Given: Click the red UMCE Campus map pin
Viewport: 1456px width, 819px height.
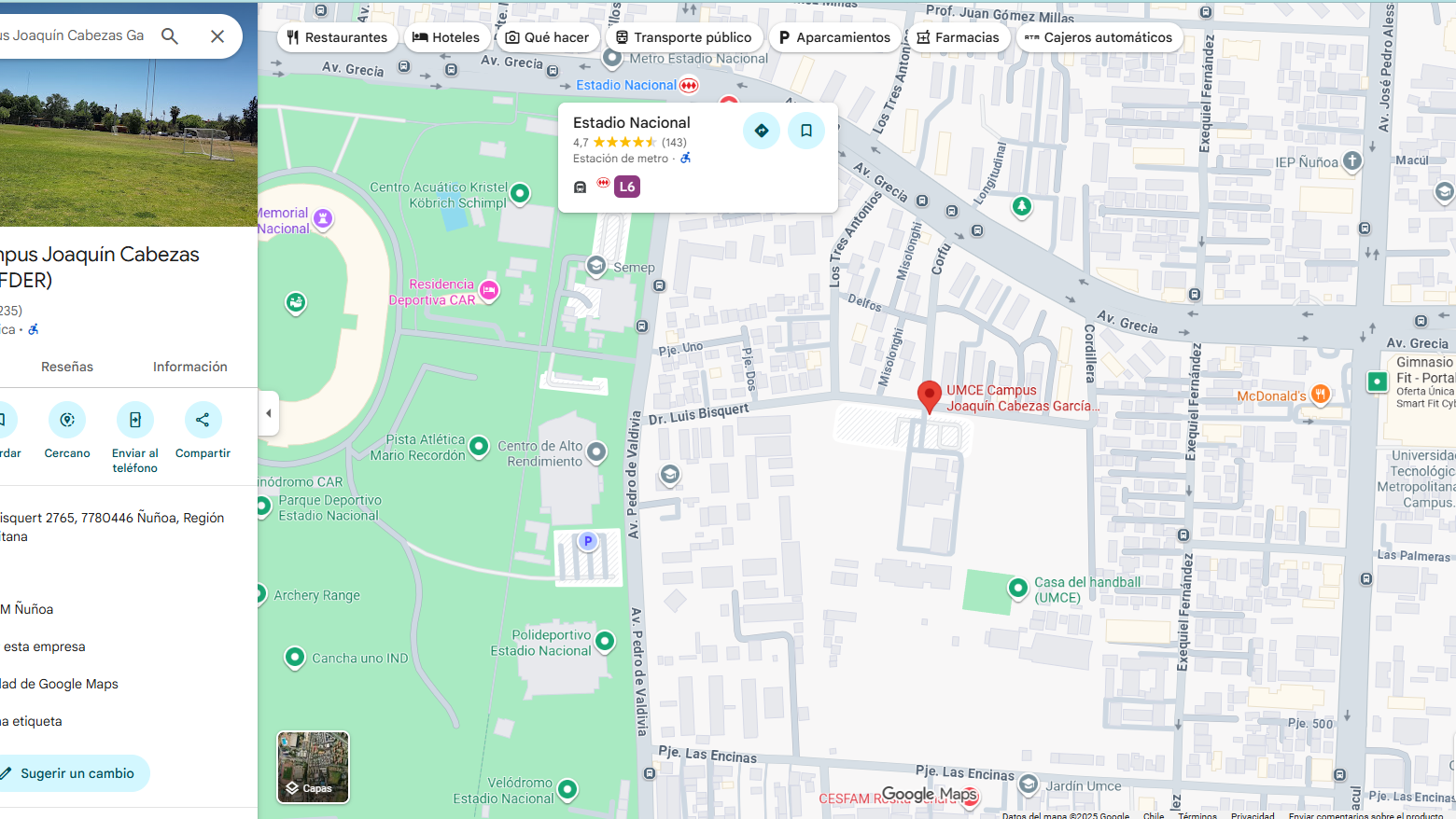Looking at the screenshot, I should 929,396.
